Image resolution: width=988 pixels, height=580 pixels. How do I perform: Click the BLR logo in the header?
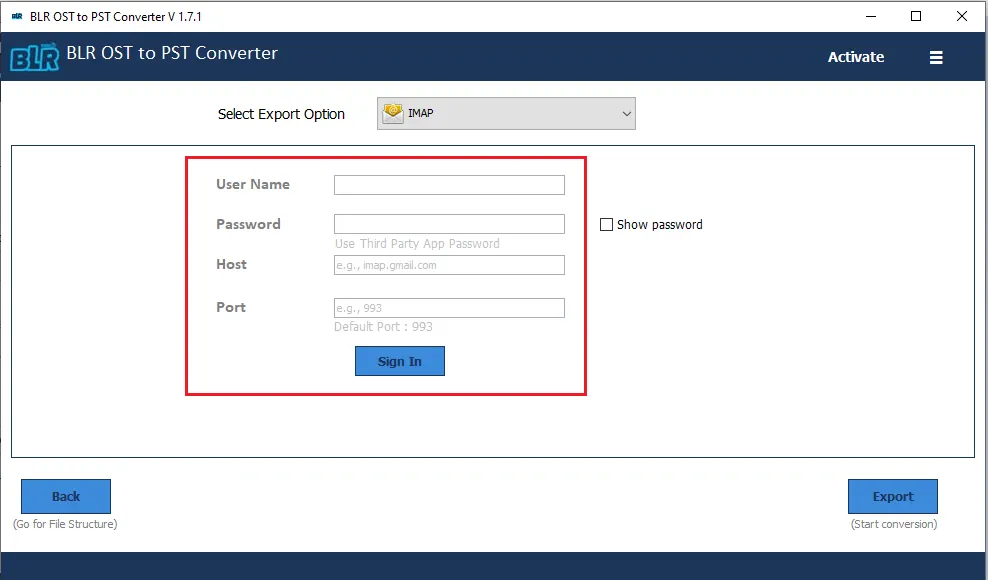point(37,55)
